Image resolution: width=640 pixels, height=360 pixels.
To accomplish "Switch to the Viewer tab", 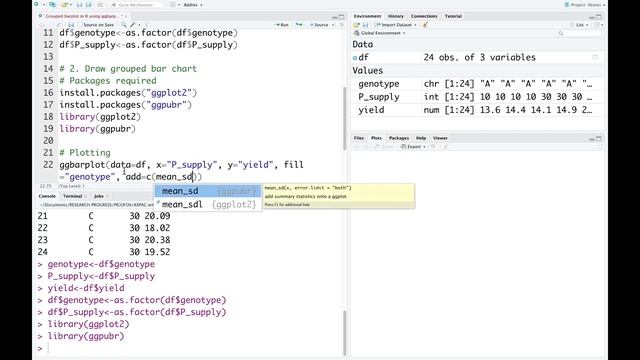I will tap(440, 138).
